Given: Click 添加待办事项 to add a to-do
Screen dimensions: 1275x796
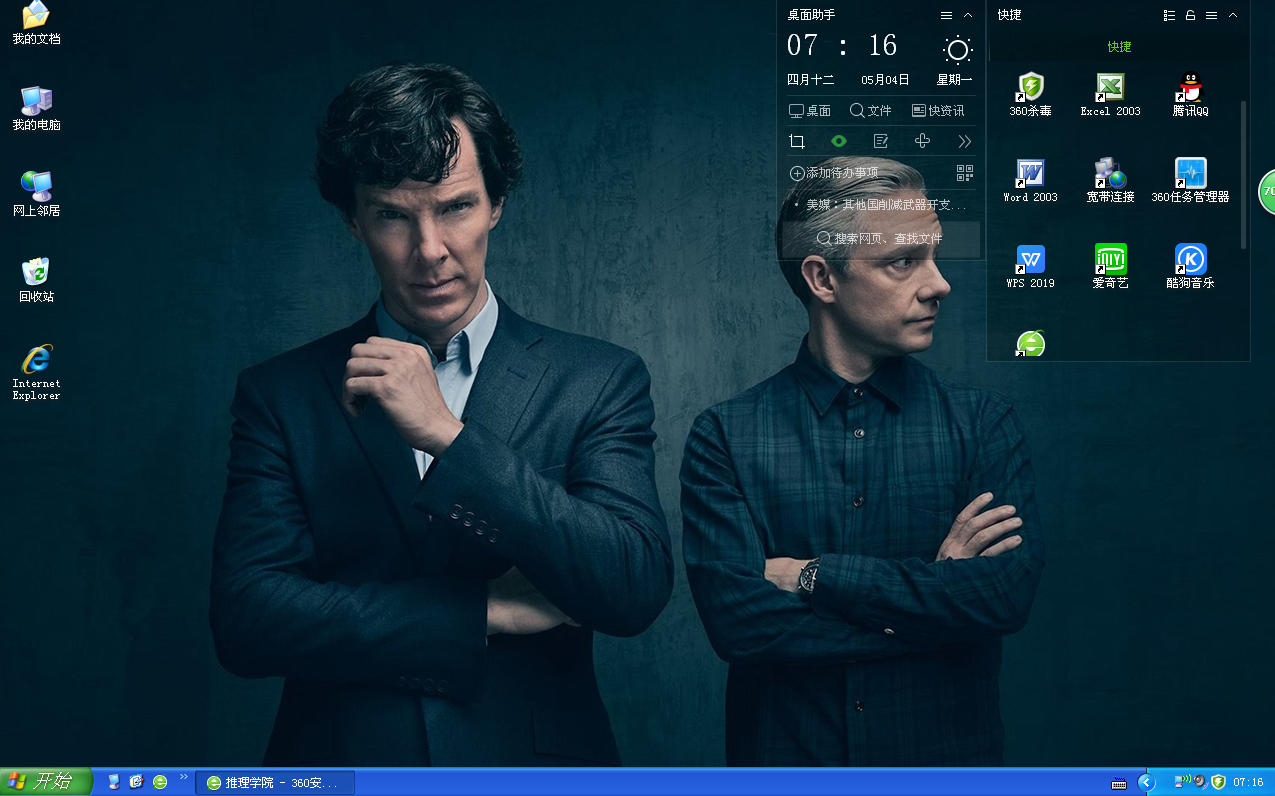Looking at the screenshot, I should [834, 173].
